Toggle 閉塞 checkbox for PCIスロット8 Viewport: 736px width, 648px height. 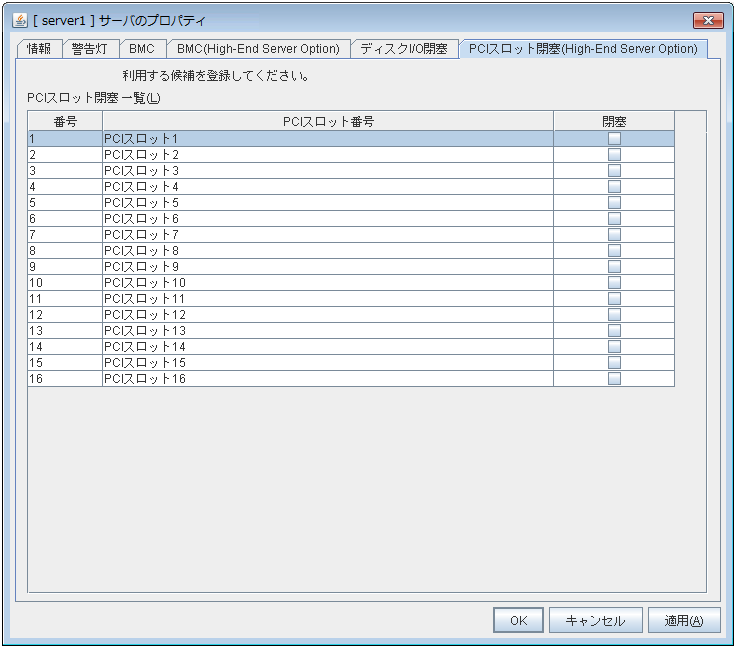(614, 251)
